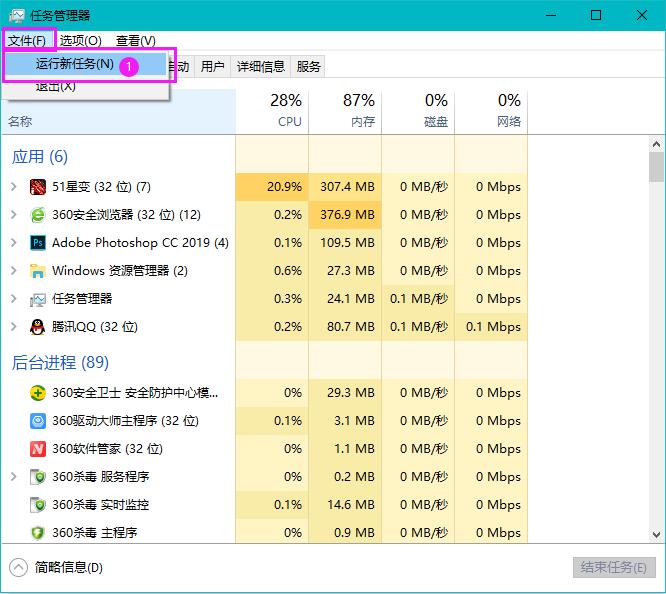Select the 应用 (6) group heading
666x594 pixels.
click(x=40, y=157)
